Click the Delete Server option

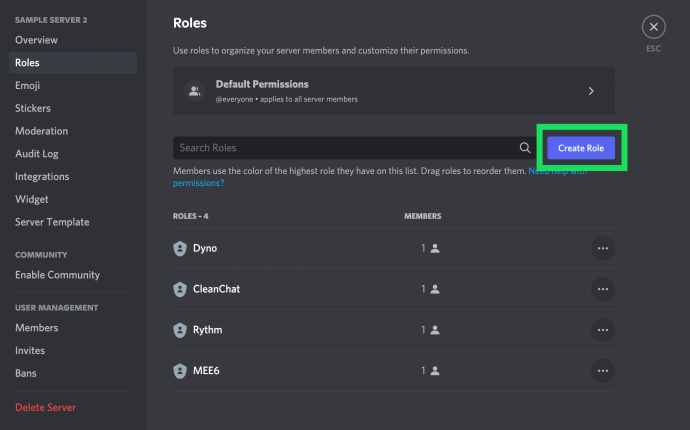[x=45, y=407]
